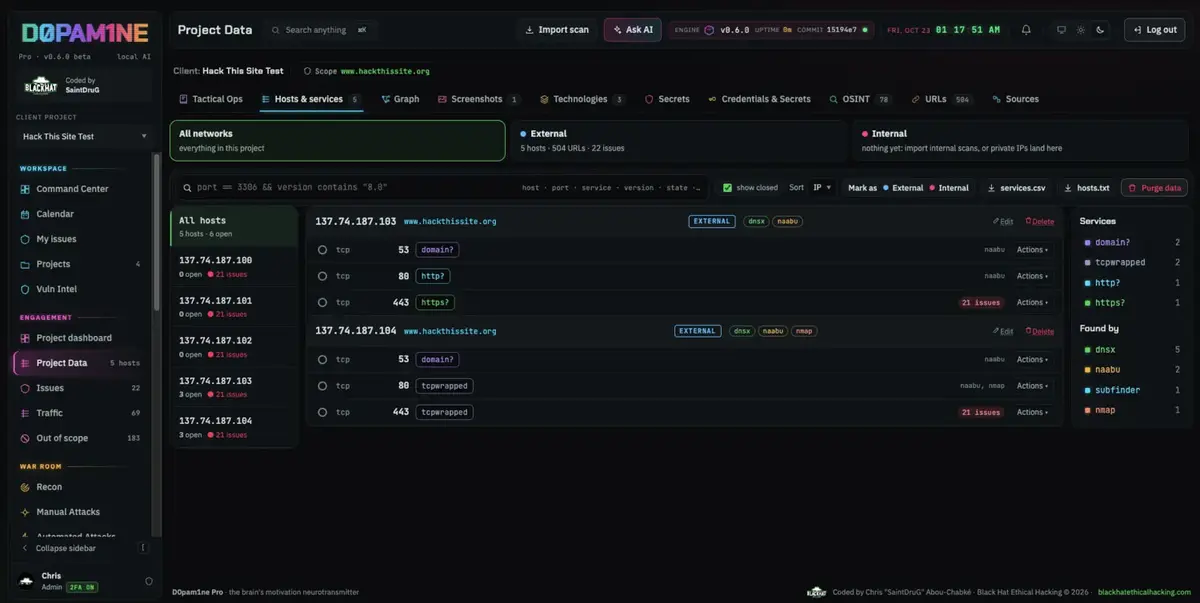
Task: Uncheck the show closed checkbox
Action: click(727, 188)
